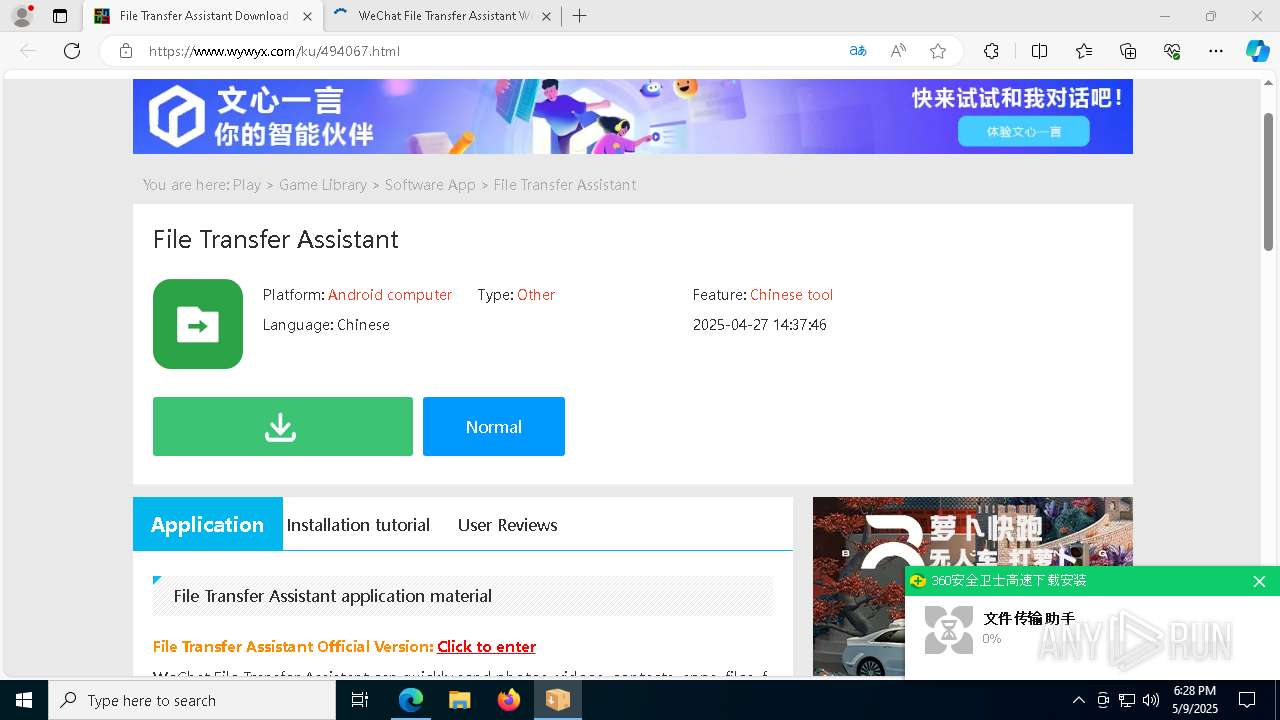Click the banner's blue try-now button
Viewport: 1280px width, 720px height.
click(x=1023, y=131)
